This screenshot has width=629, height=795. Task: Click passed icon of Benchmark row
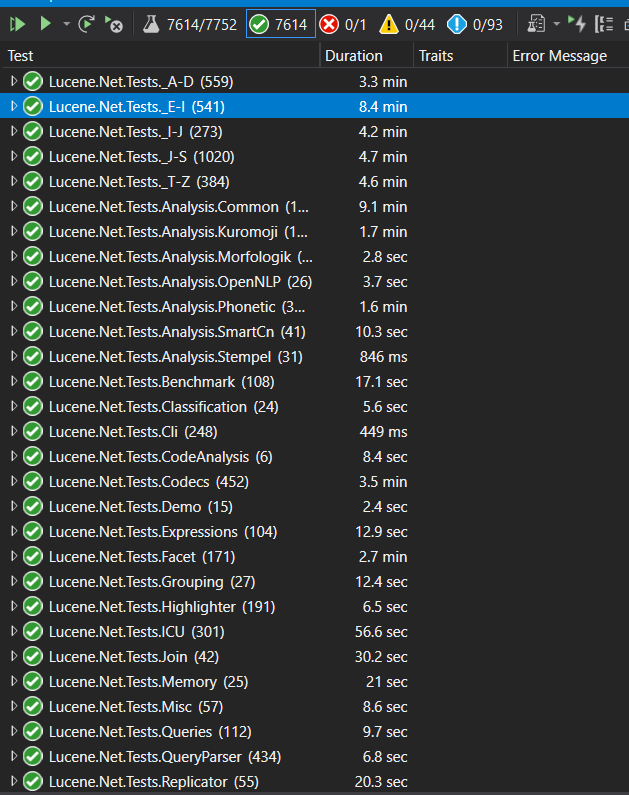(33, 382)
